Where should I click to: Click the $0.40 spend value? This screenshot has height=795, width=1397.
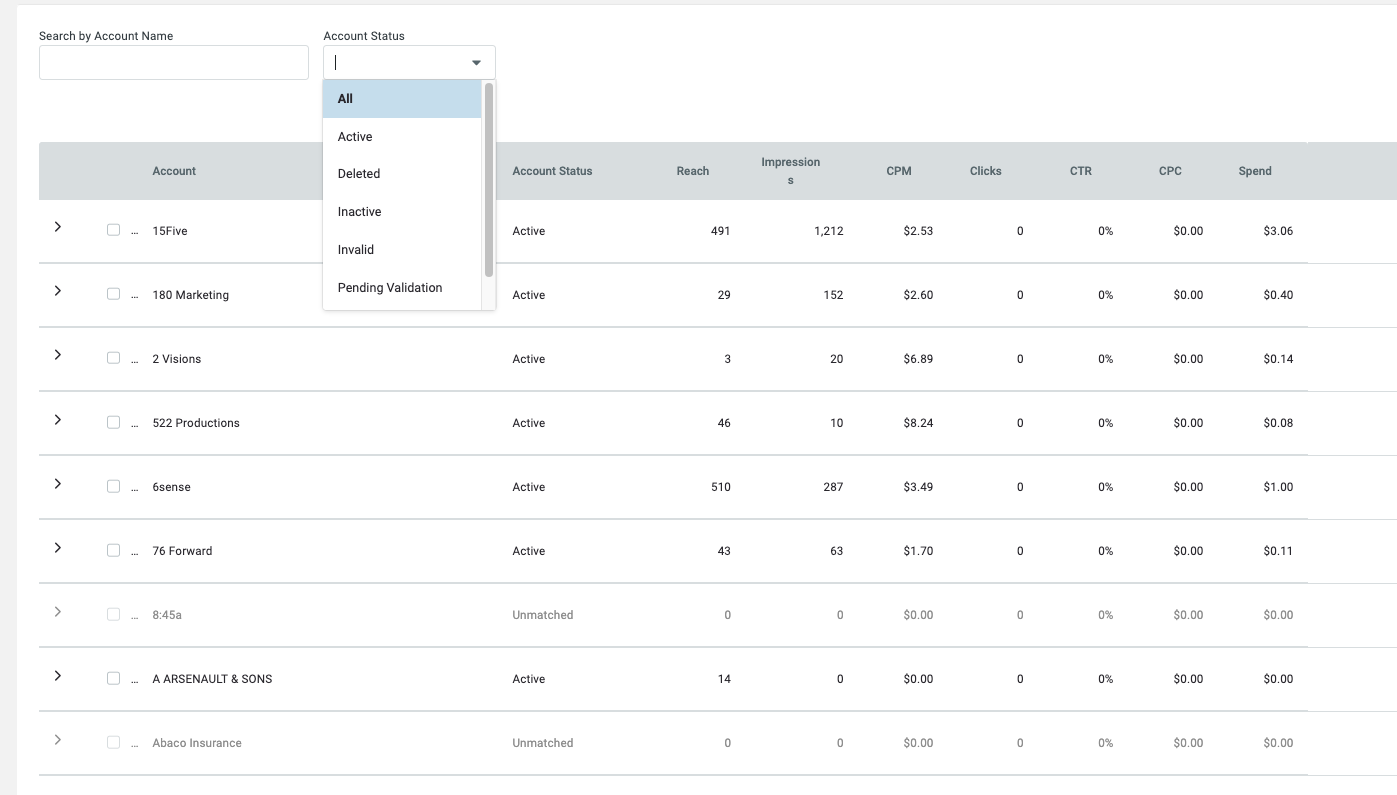pos(1278,295)
